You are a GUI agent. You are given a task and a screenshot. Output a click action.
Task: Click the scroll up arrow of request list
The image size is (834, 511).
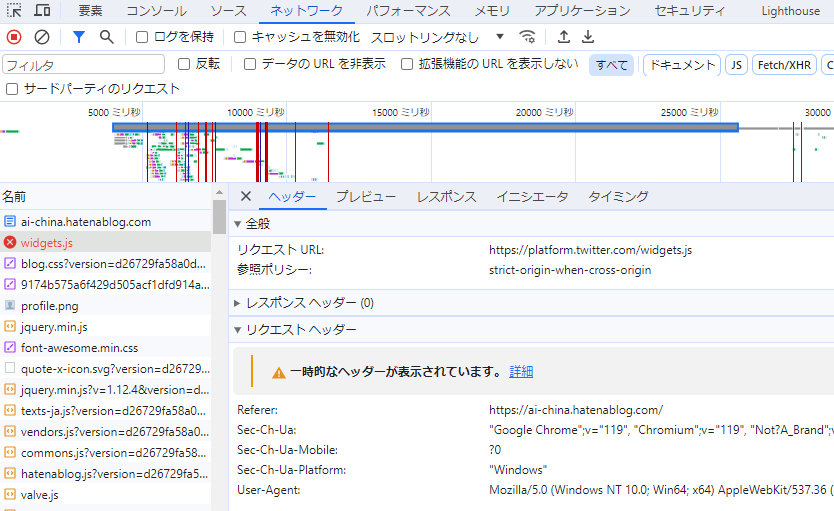[219, 192]
